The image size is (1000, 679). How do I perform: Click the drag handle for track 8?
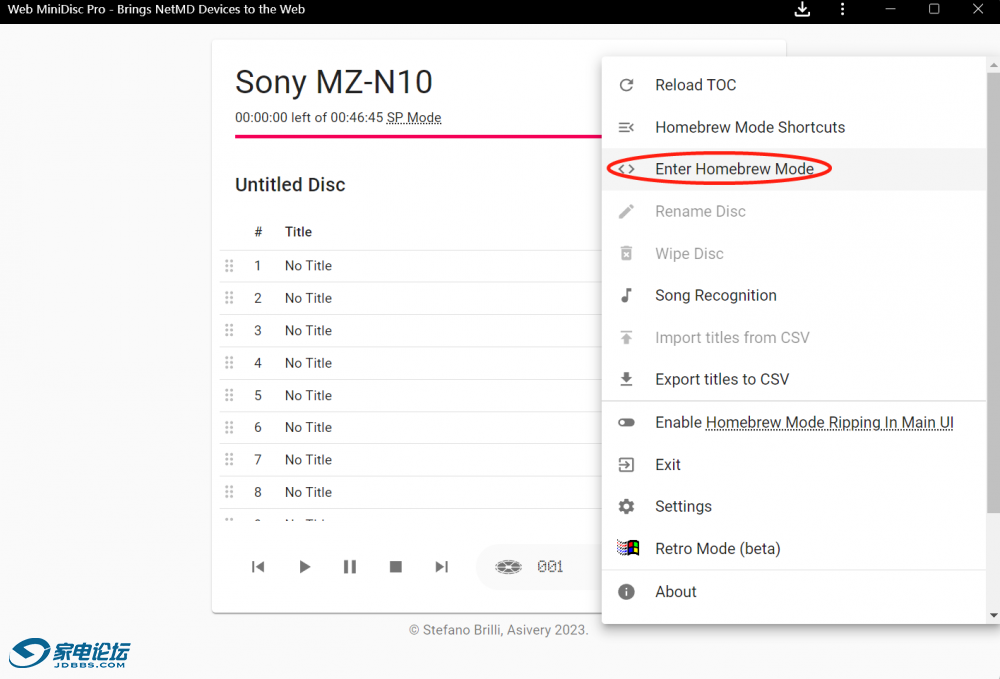229,492
